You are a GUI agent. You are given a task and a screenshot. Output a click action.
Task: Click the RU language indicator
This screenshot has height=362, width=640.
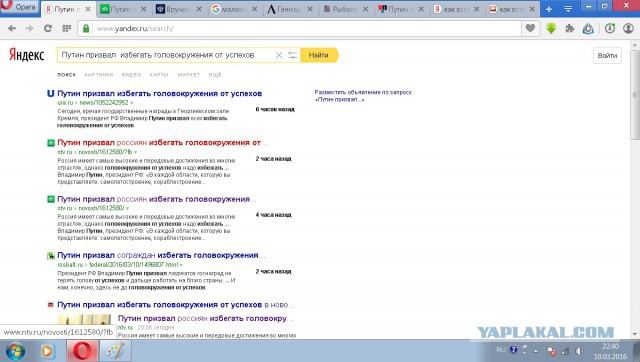point(501,350)
